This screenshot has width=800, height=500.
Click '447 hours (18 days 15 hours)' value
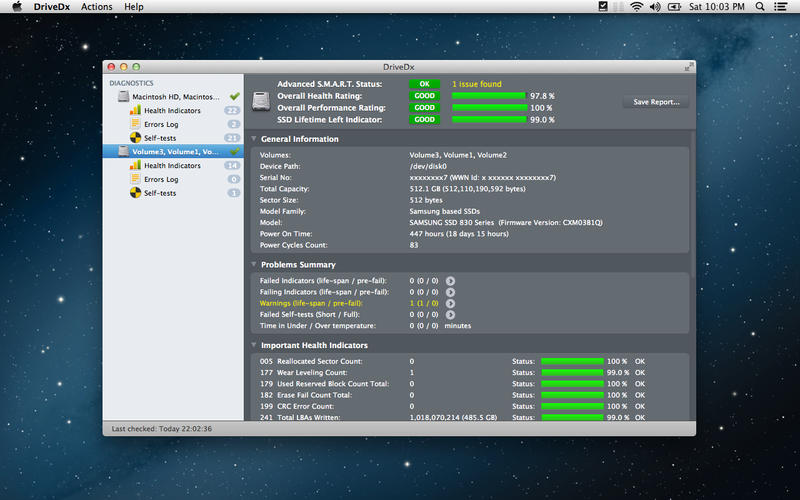[x=459, y=234]
